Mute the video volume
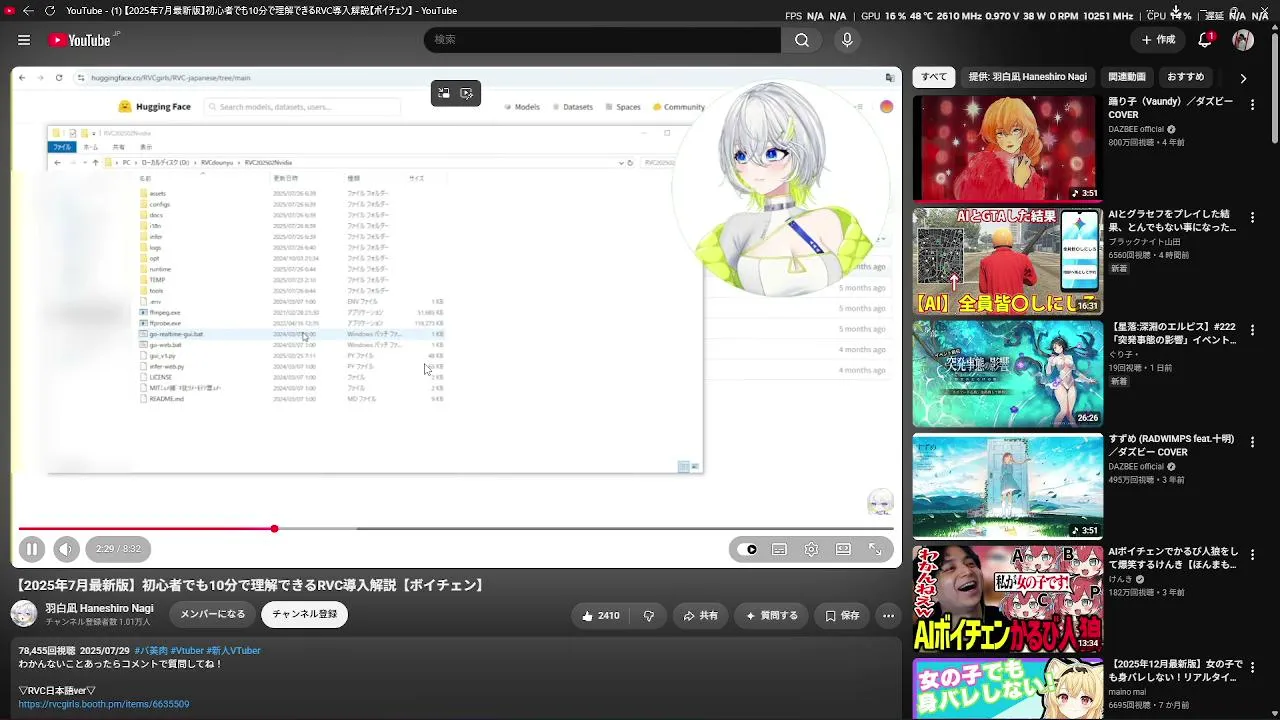1280x720 pixels. (x=66, y=549)
